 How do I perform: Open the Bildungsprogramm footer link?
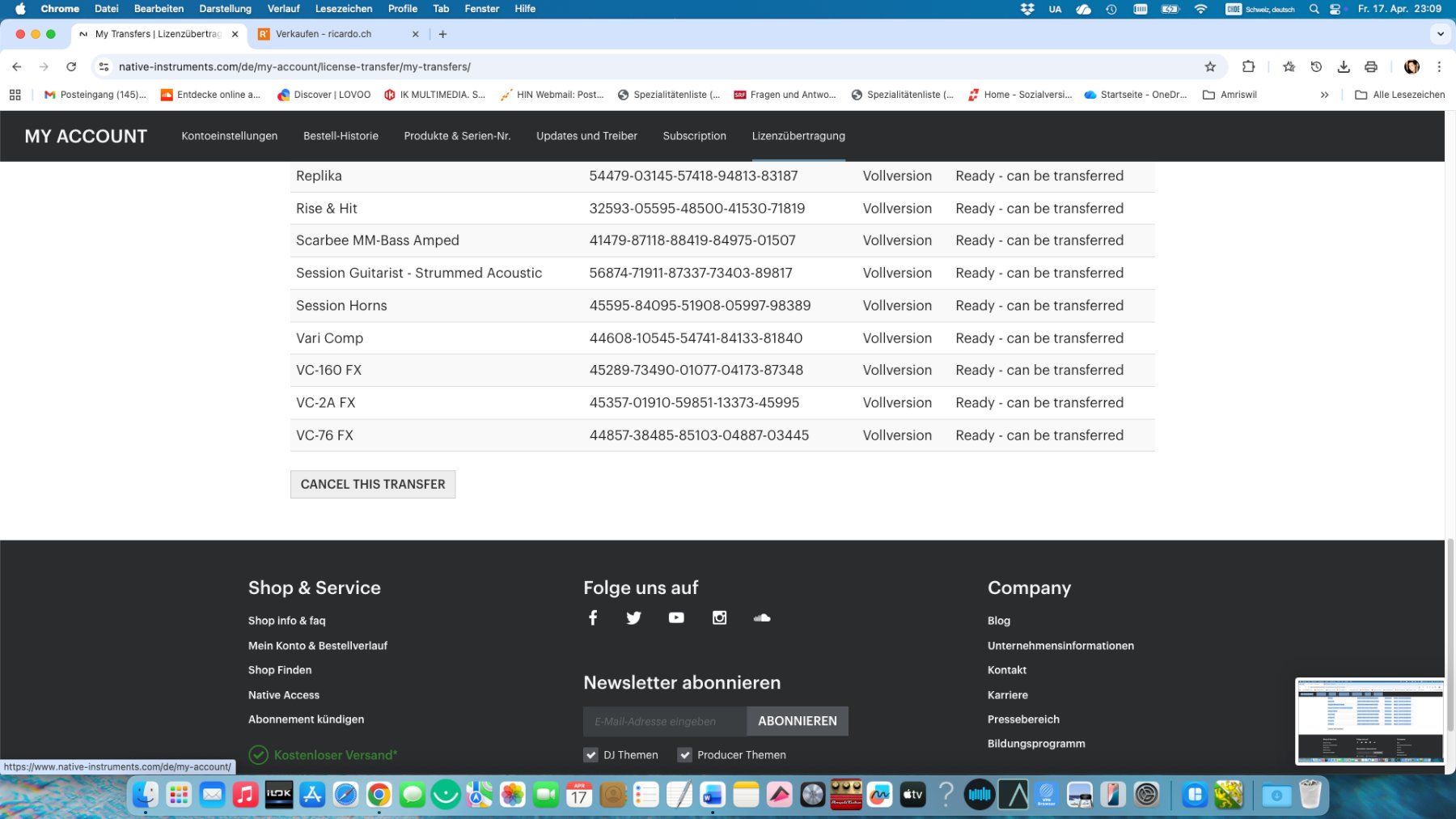(x=1036, y=744)
